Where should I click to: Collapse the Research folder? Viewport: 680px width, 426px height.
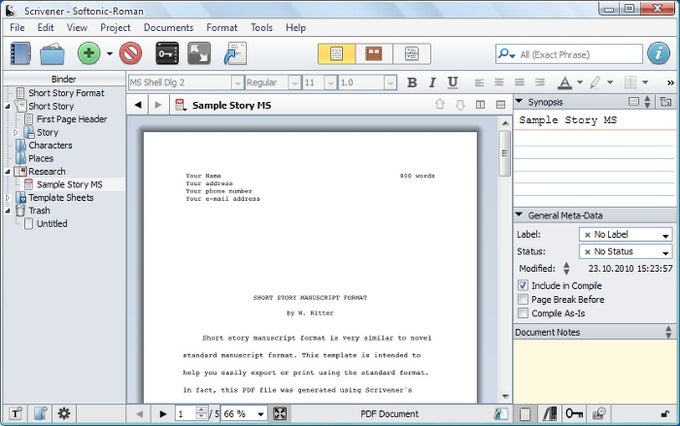coord(8,172)
